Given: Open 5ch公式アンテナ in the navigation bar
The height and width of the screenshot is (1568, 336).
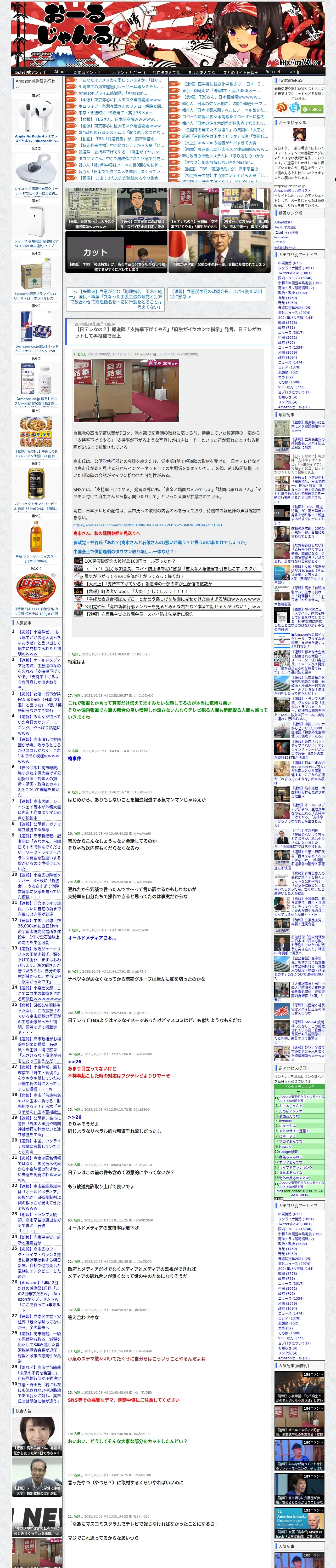Looking at the screenshot, I should point(31,72).
